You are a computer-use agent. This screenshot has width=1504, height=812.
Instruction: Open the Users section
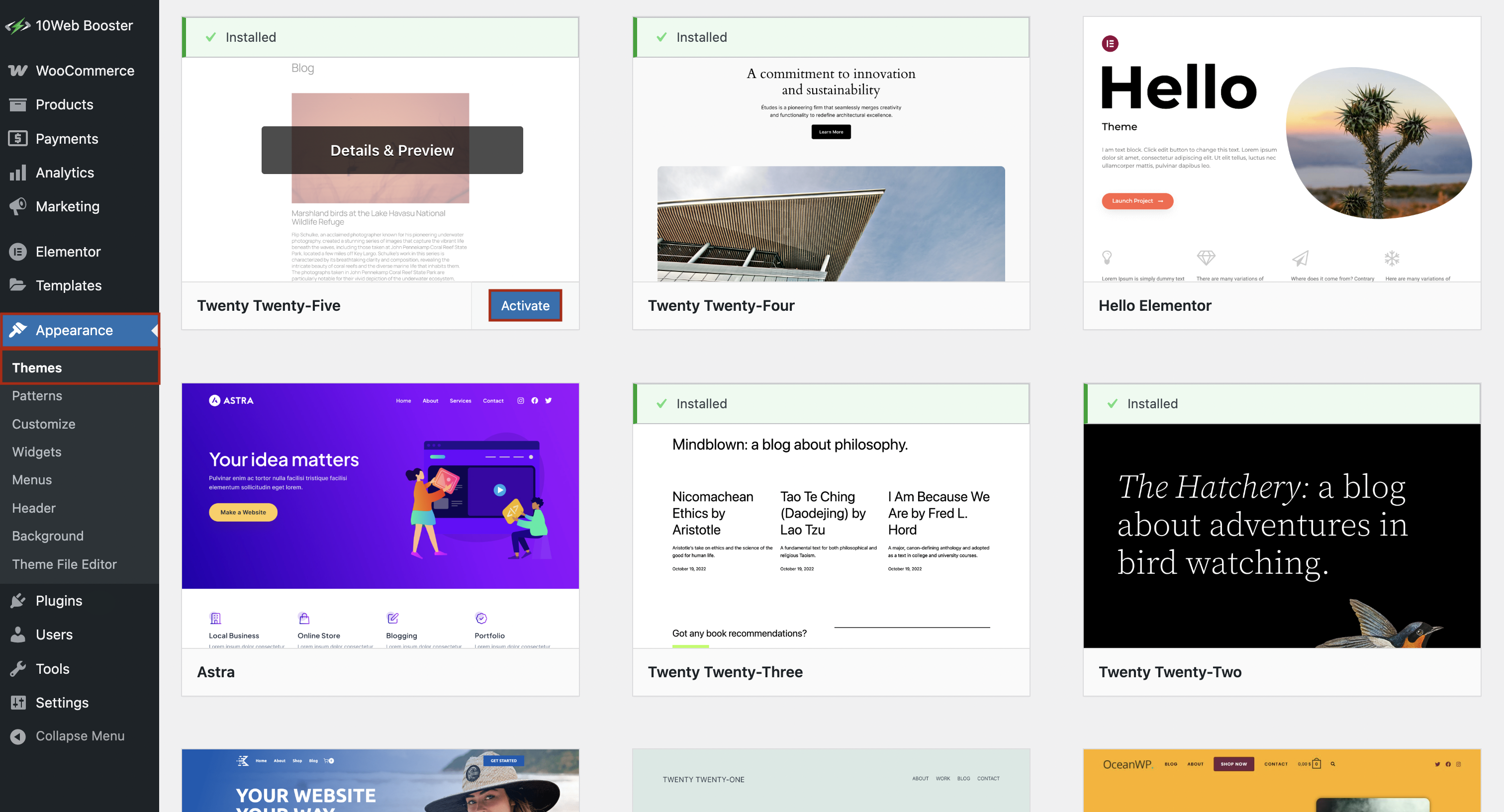pyautogui.click(x=54, y=634)
